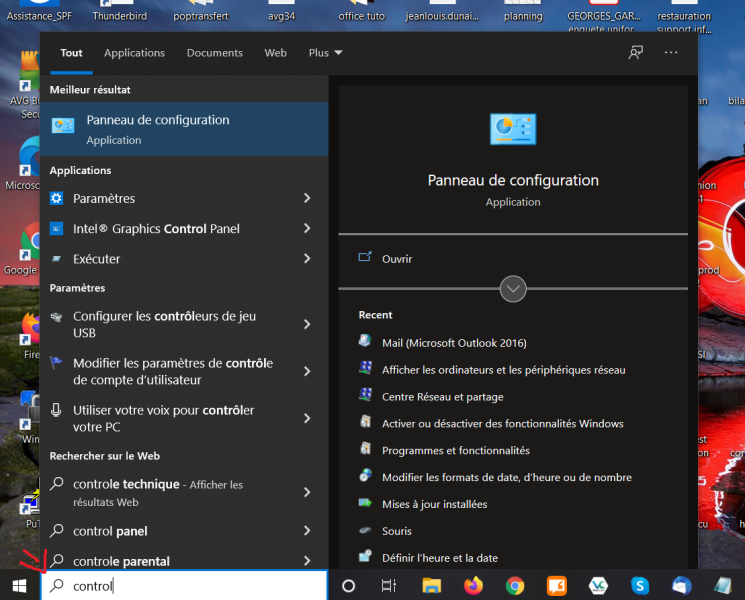Open Afficher les ordinateurs et périphériques réseau

click(x=504, y=370)
